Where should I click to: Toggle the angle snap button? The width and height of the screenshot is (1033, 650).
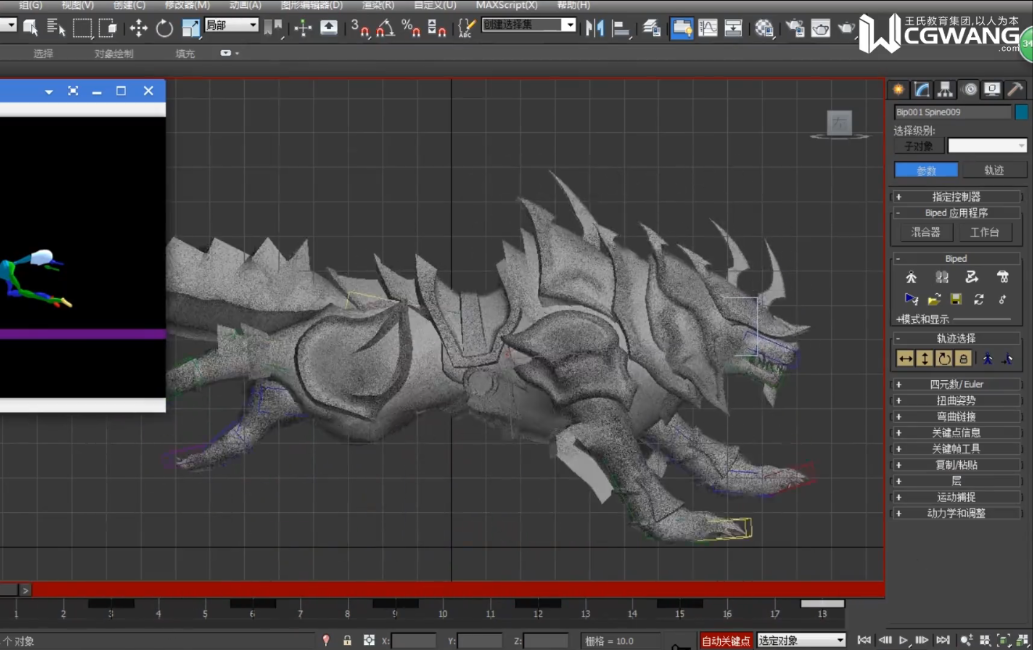pyautogui.click(x=385, y=28)
